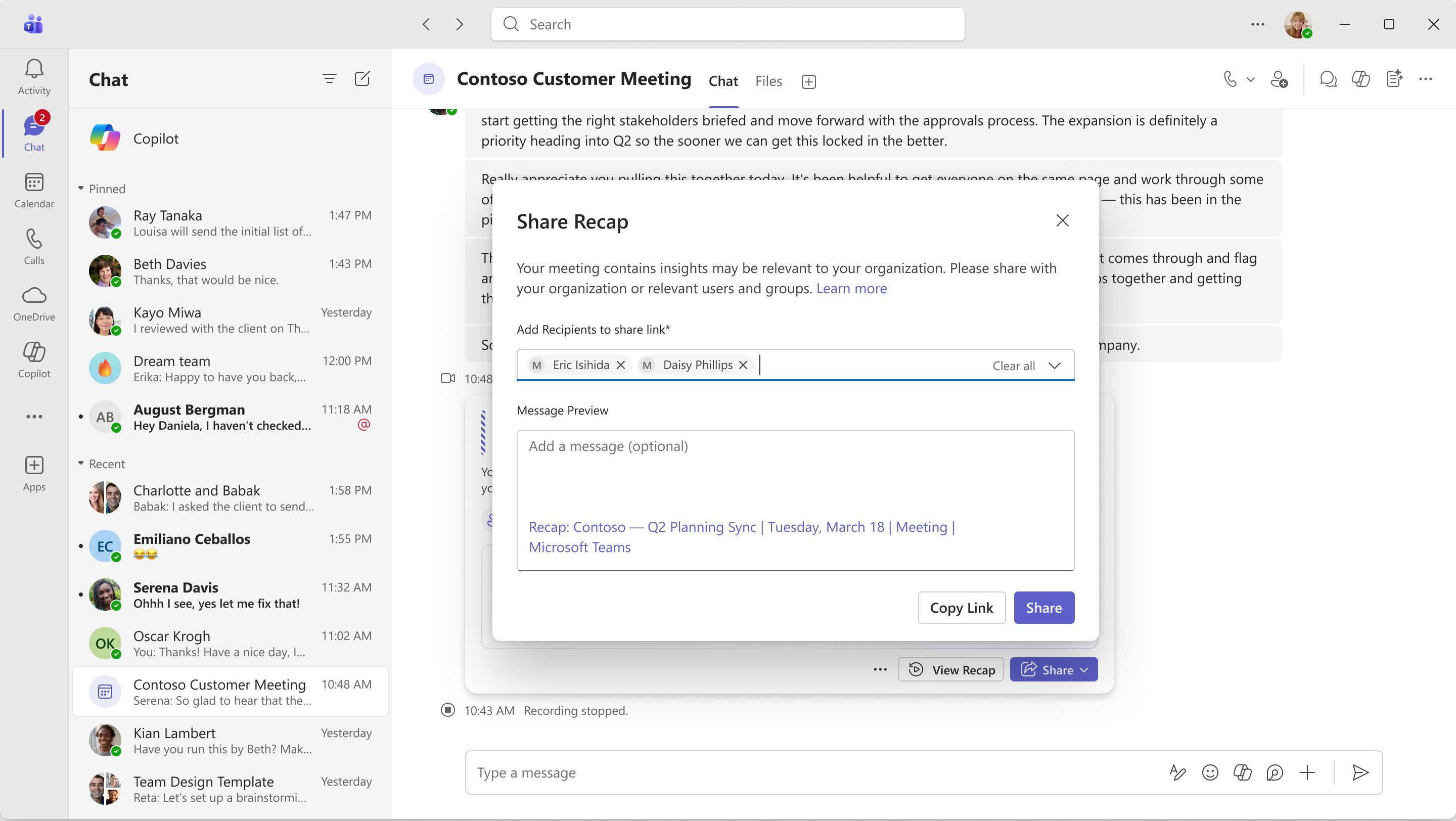Open chat with Oscar Krogh
This screenshot has height=821, width=1456.
tap(231, 644)
